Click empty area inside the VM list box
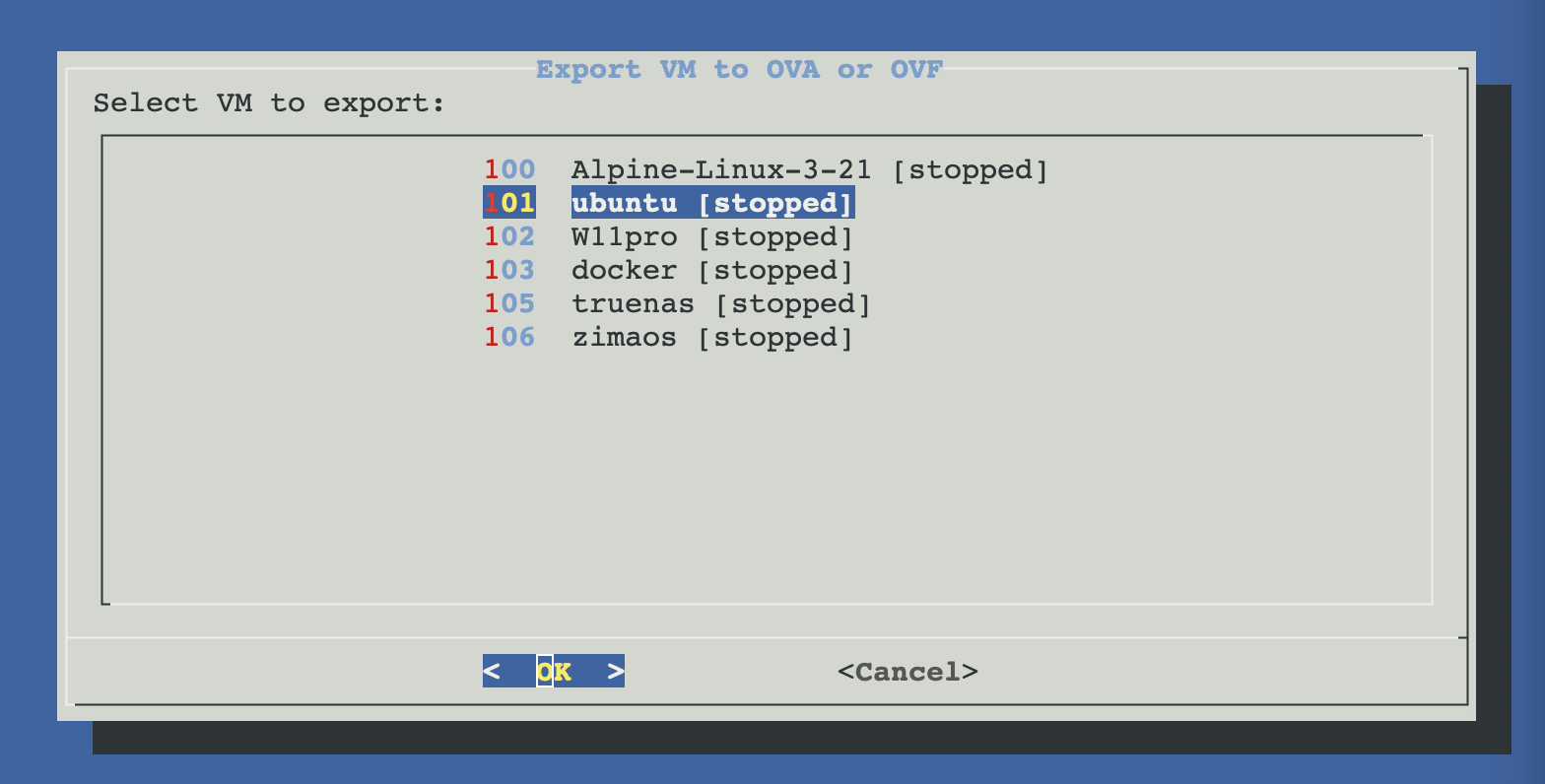Viewport: 1545px width, 784px height. tap(767, 473)
